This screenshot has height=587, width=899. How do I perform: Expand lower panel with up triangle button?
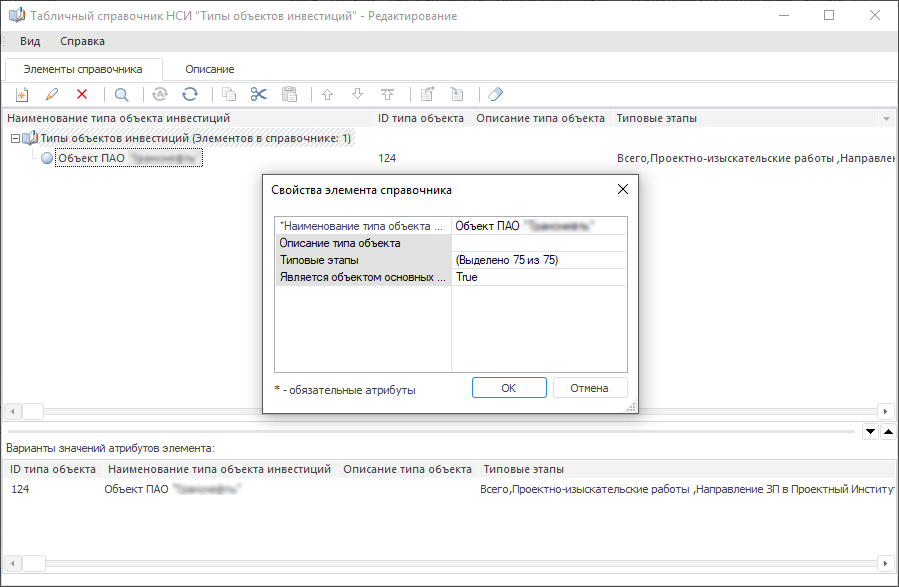tap(888, 432)
